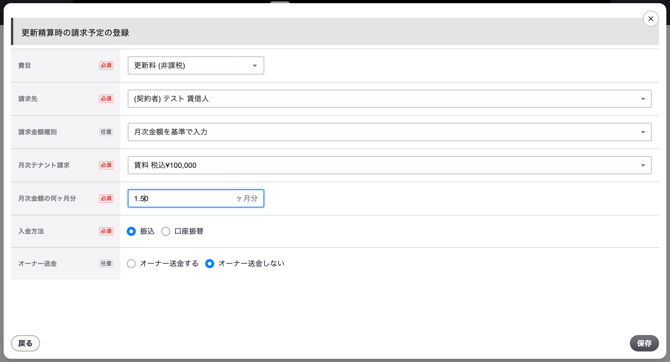670x362 pixels.
Task: Click the オーナー送金 field label
Action: tap(37, 264)
